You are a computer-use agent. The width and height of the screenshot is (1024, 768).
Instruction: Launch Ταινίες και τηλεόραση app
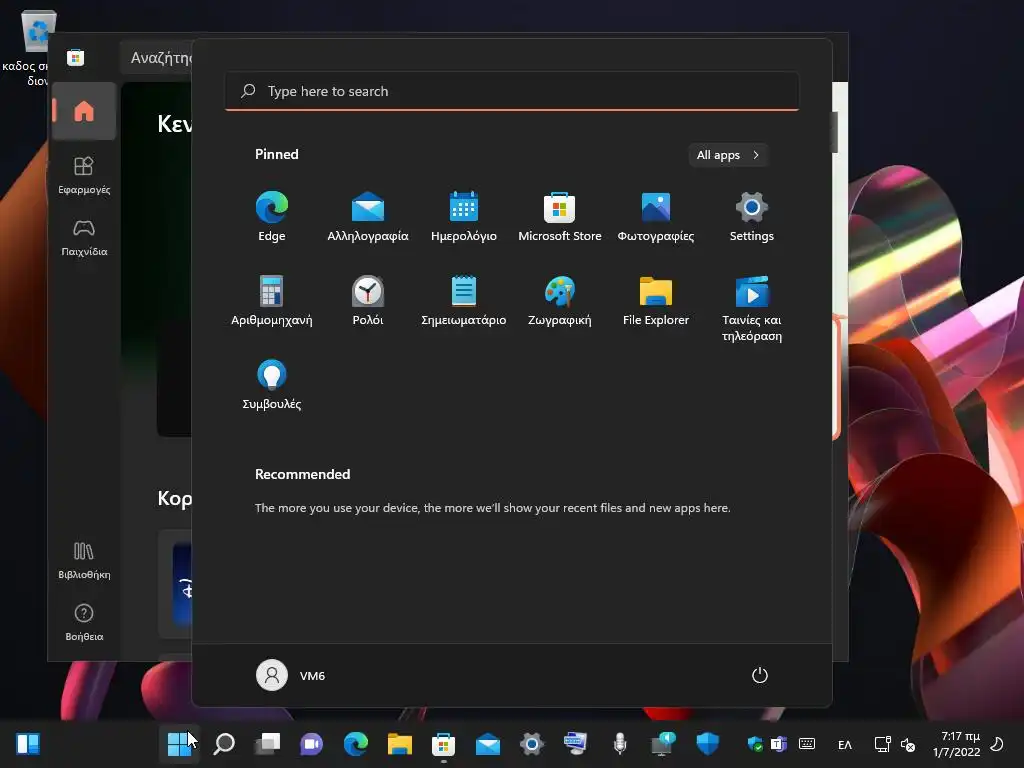pos(752,309)
